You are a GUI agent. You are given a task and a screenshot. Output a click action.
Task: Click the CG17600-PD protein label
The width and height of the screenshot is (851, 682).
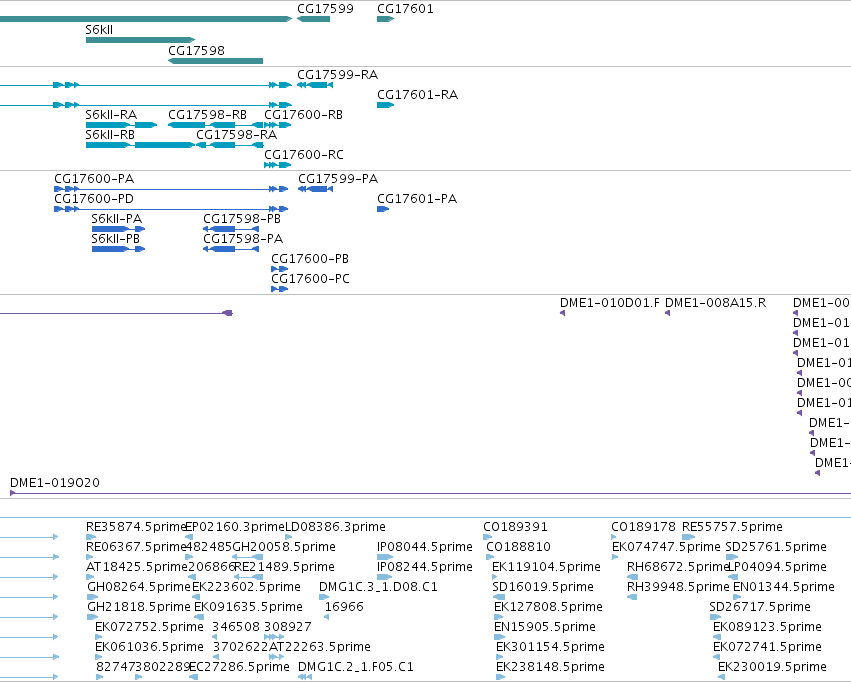click(x=94, y=199)
